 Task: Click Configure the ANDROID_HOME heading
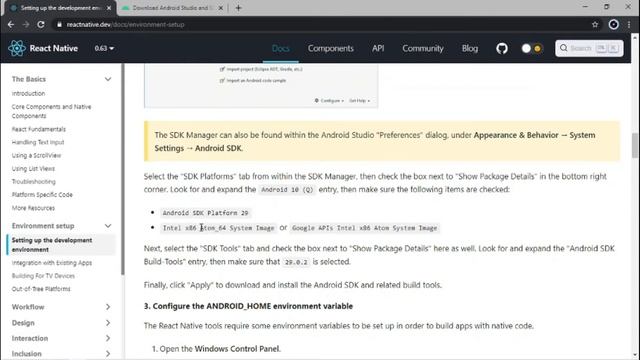click(249, 306)
